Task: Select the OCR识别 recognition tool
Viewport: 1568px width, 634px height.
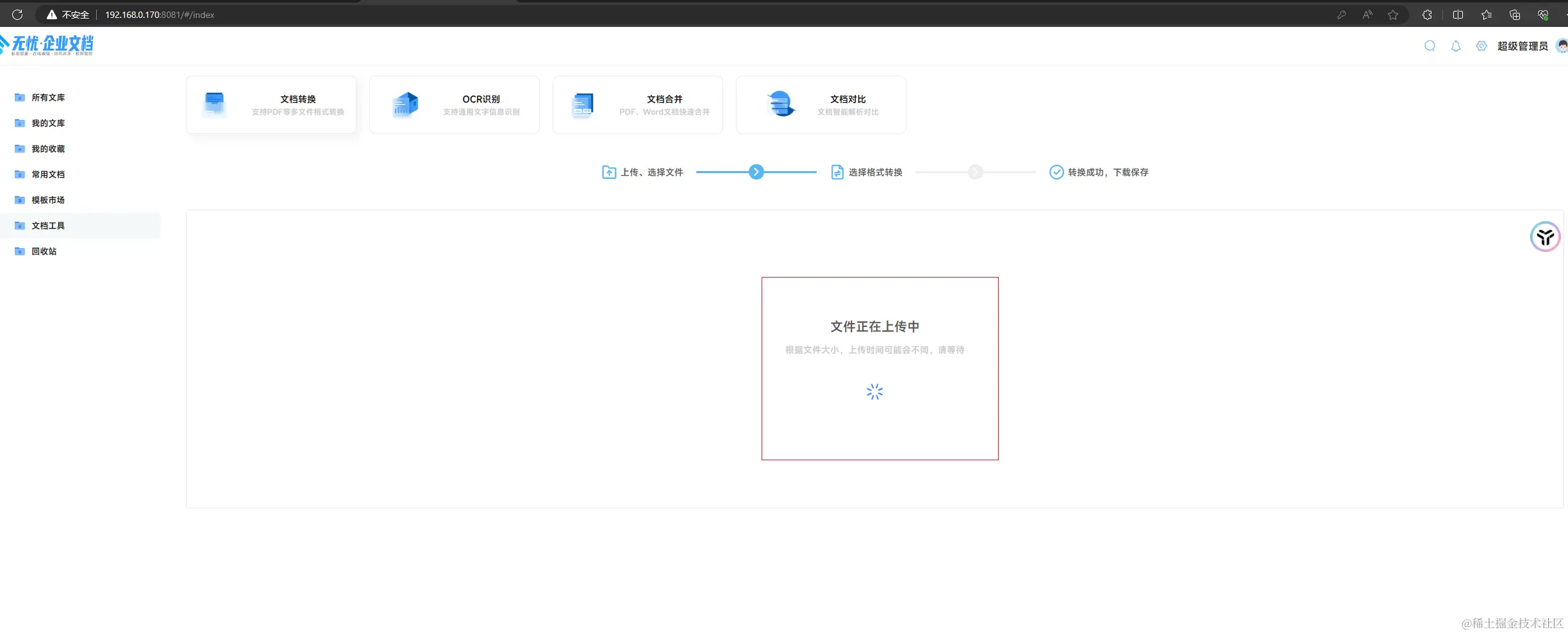Action: 454,104
